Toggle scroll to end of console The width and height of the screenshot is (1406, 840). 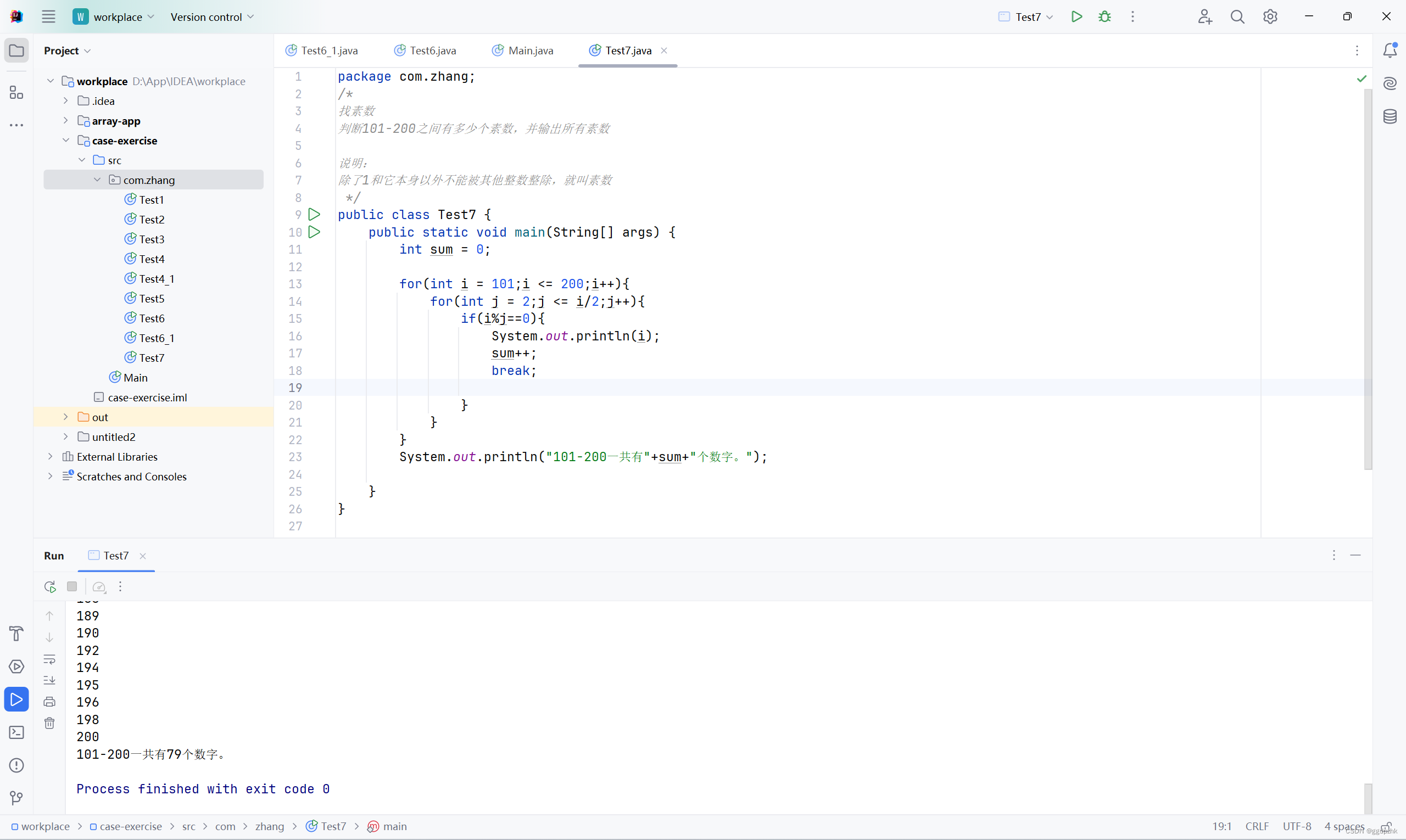pyautogui.click(x=50, y=680)
